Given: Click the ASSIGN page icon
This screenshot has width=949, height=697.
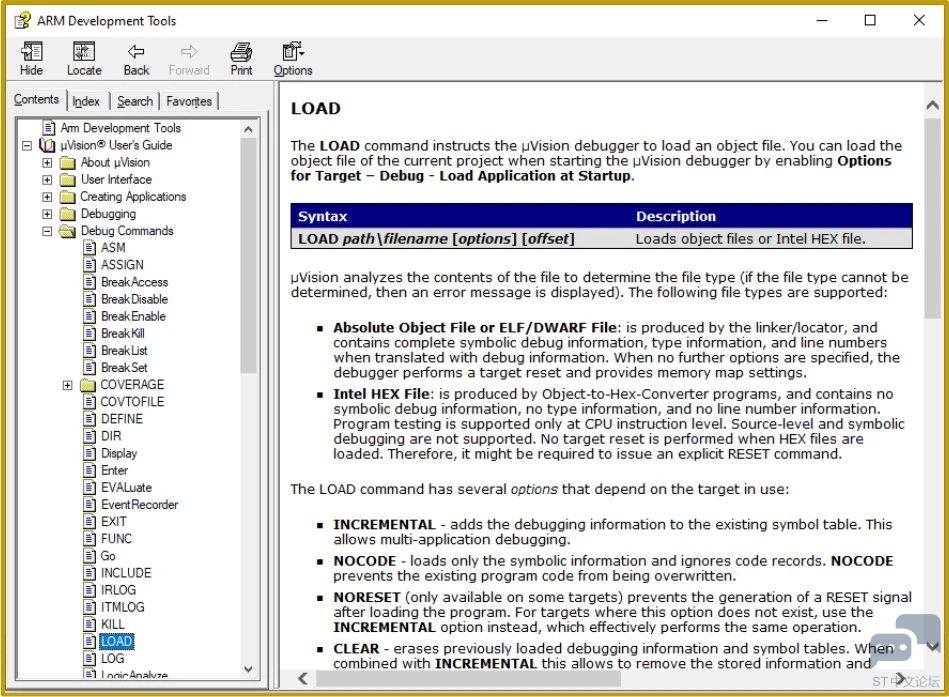Looking at the screenshot, I should point(90,265).
